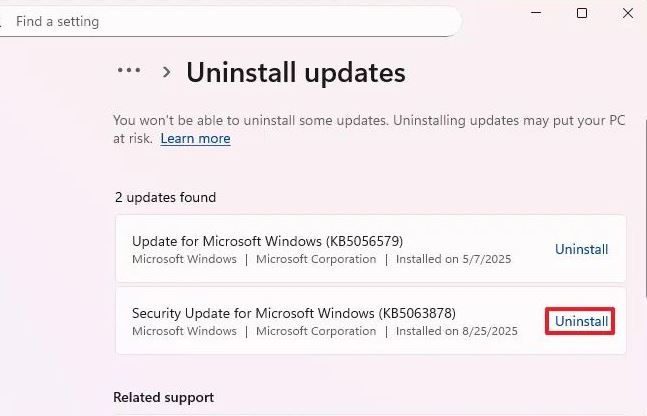Close the Settings window
Viewport: 647px width, 416px height.
pos(627,13)
